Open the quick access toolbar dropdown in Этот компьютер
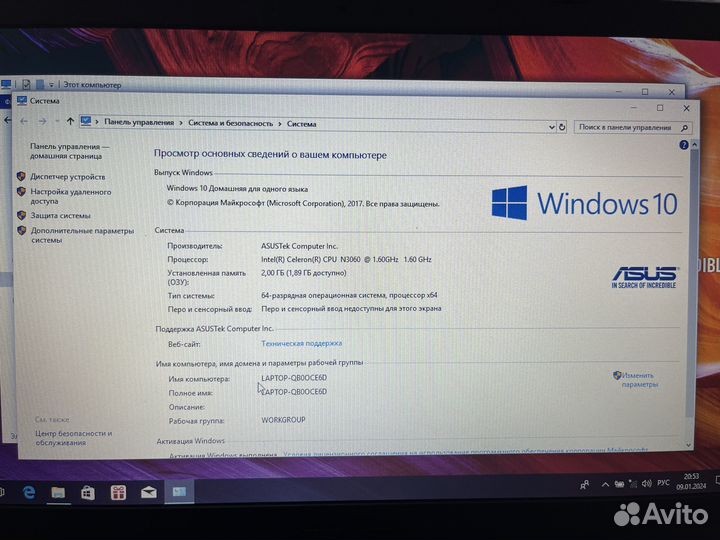Viewport: 720px width, 540px height. click(x=51, y=85)
